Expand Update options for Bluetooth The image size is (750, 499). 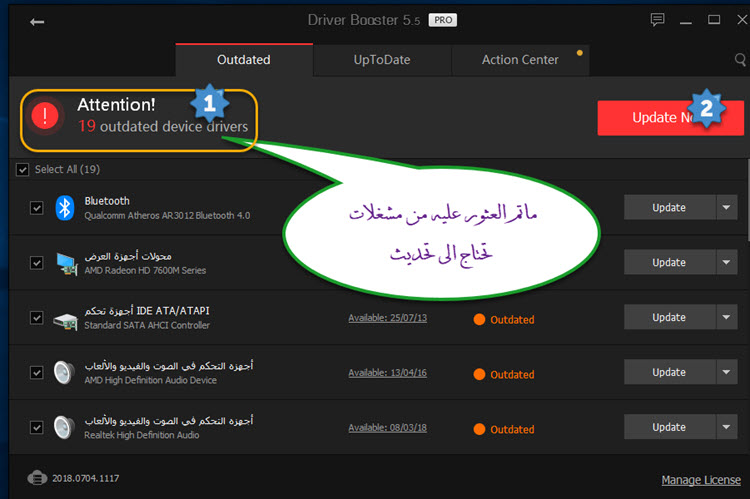[x=727, y=208]
